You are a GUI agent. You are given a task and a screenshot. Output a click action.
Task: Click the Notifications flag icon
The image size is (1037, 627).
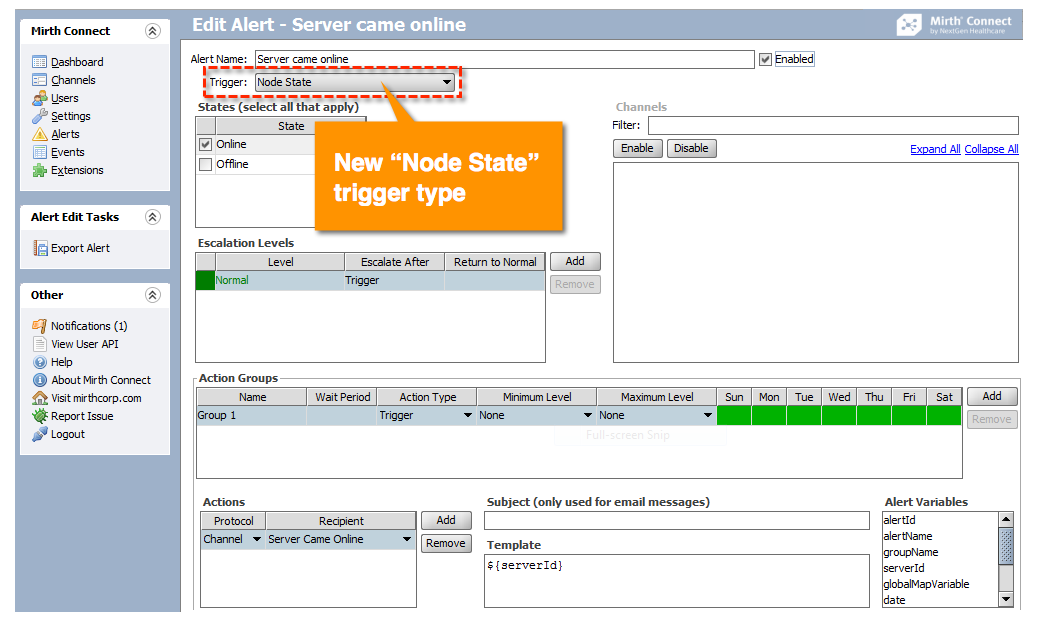(40, 326)
